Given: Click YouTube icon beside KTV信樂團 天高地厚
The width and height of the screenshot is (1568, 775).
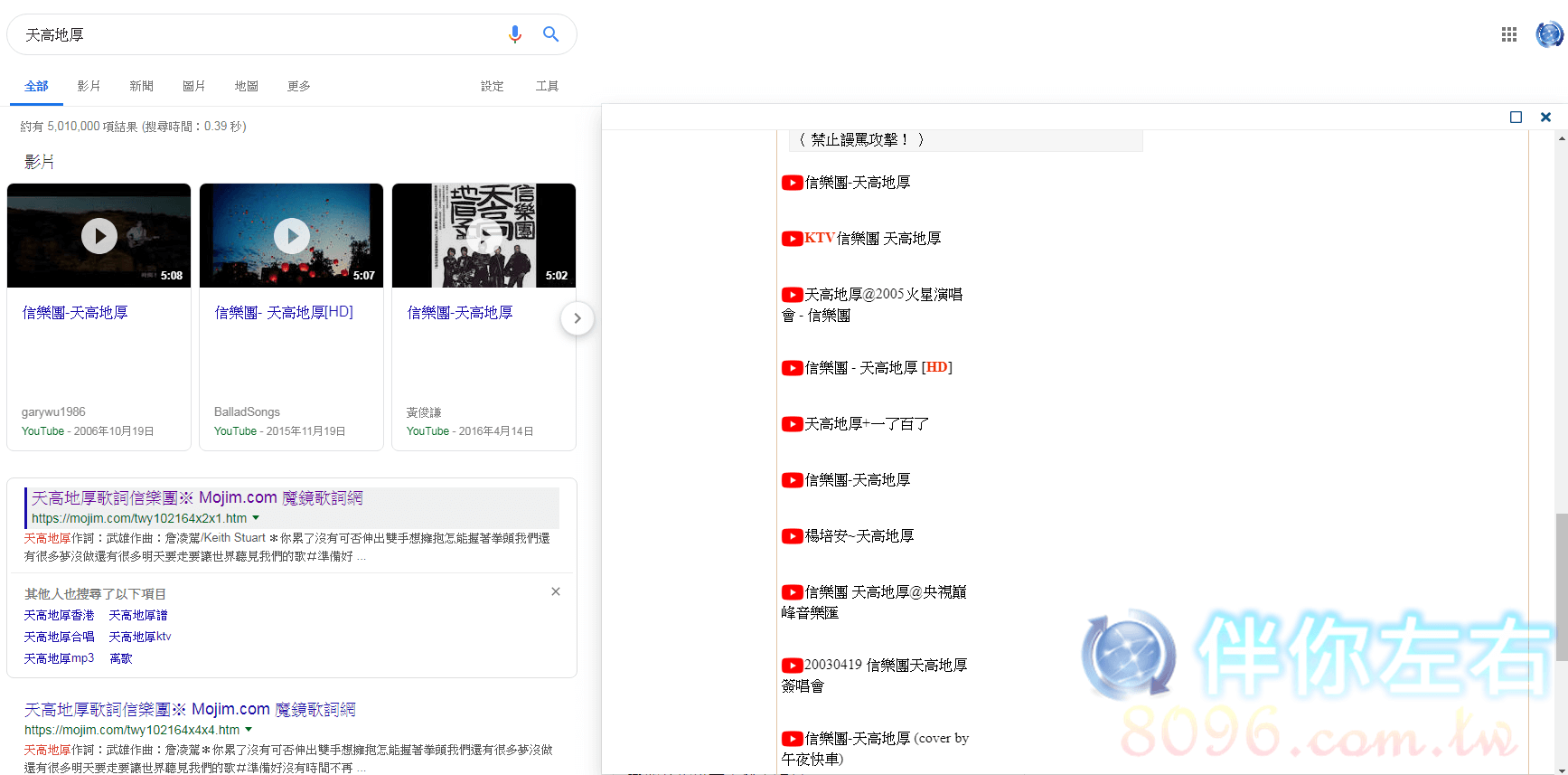Looking at the screenshot, I should click(793, 239).
